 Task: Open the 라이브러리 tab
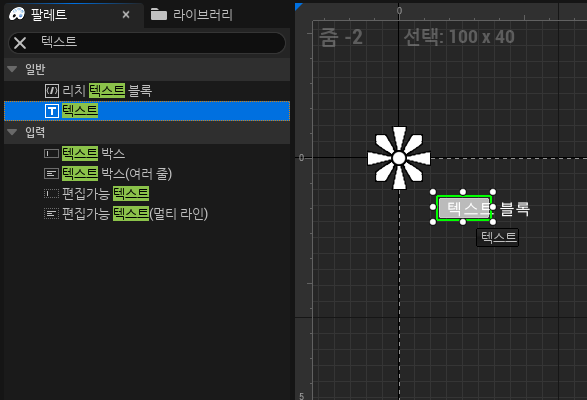pos(203,15)
